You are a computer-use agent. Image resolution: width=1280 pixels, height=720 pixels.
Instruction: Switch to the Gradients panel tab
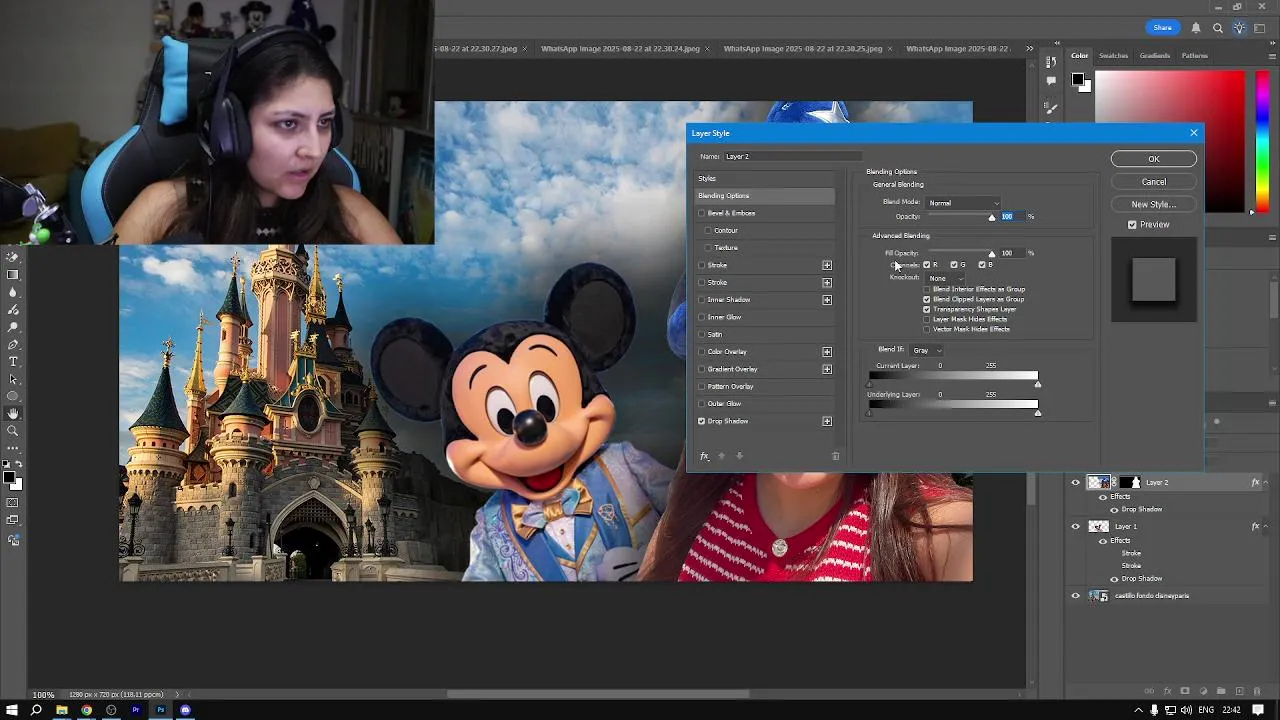click(x=1155, y=56)
